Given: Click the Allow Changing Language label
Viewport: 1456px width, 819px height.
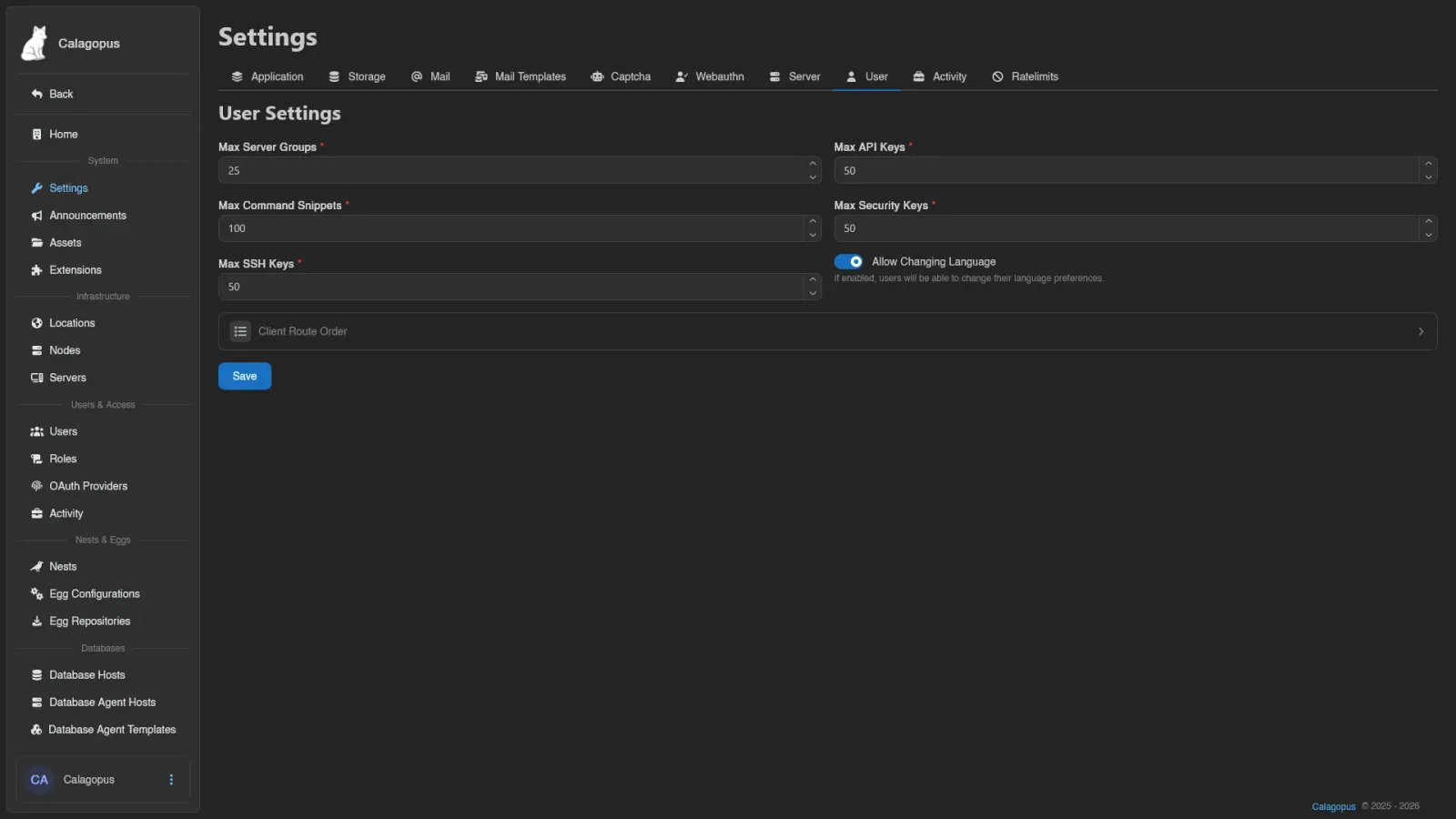Looking at the screenshot, I should tap(934, 262).
